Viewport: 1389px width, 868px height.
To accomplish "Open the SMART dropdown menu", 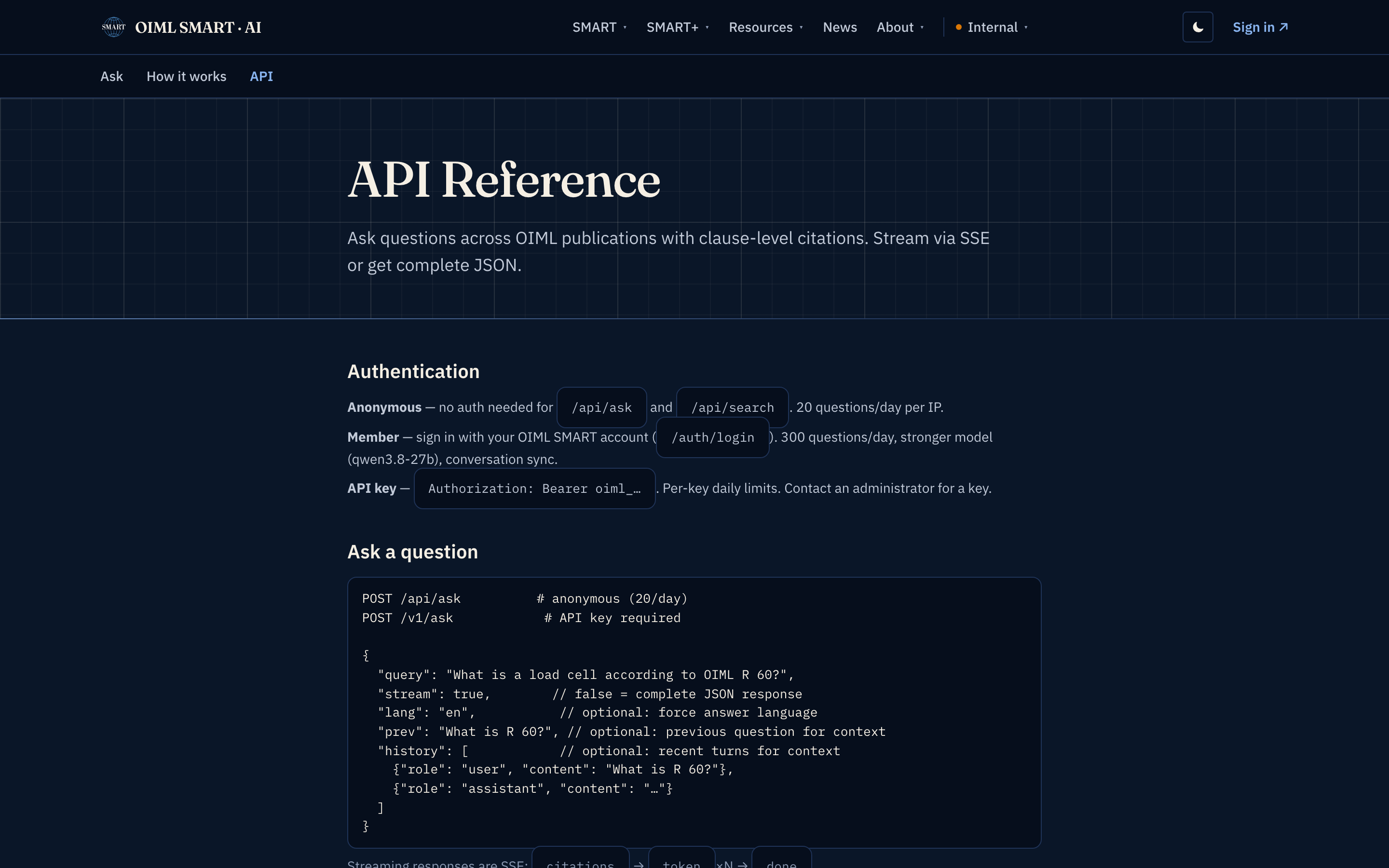I will 599,27.
